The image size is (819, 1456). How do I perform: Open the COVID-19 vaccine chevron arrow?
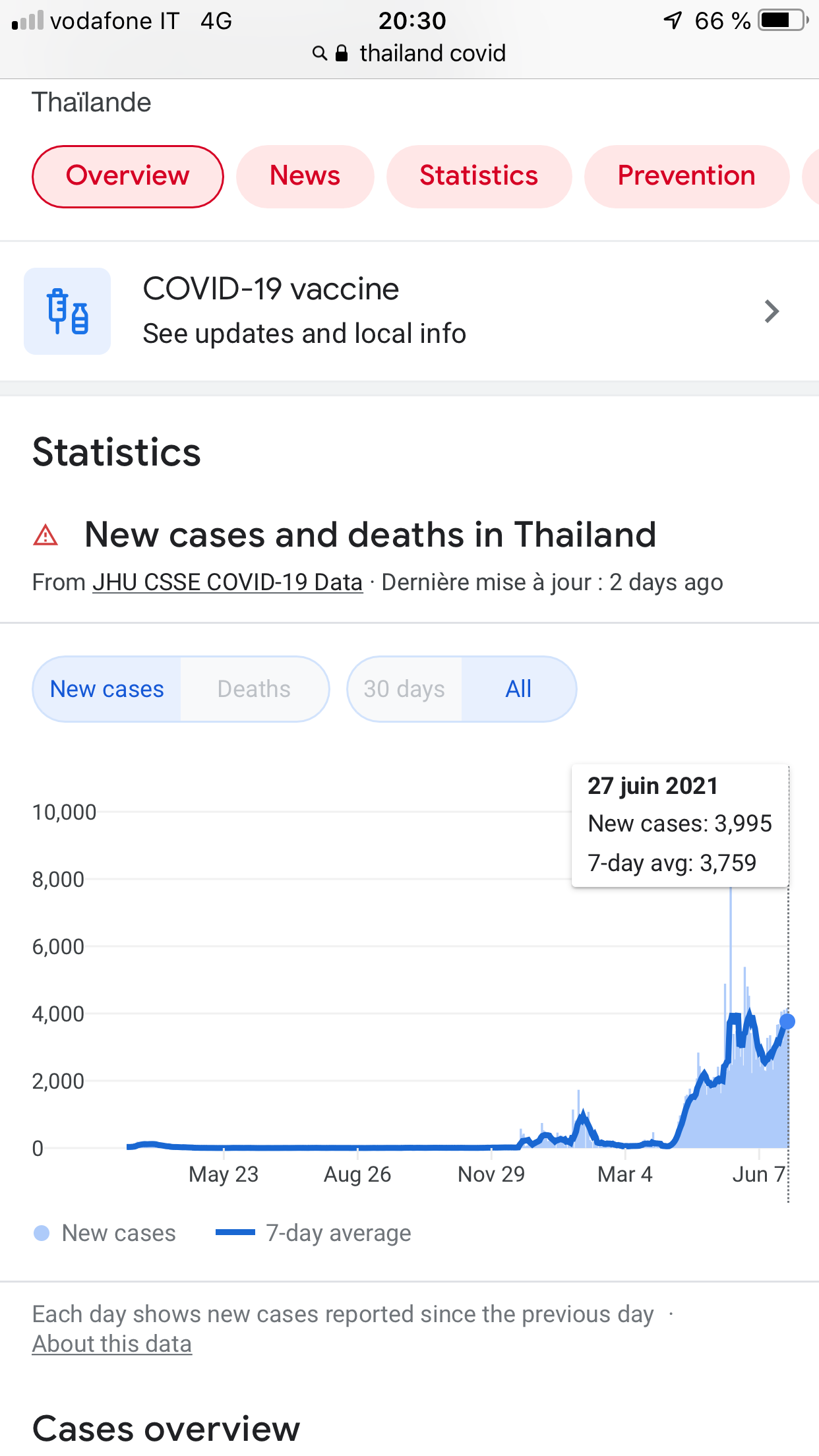(x=772, y=311)
